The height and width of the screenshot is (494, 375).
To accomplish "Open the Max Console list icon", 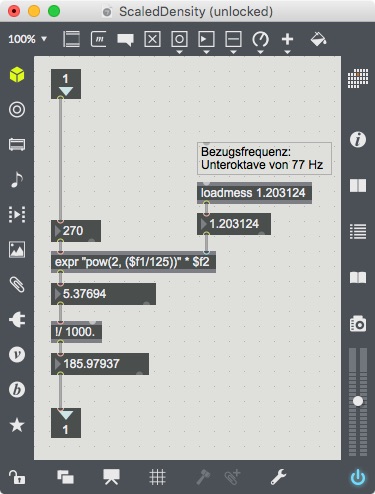I will click(x=358, y=231).
